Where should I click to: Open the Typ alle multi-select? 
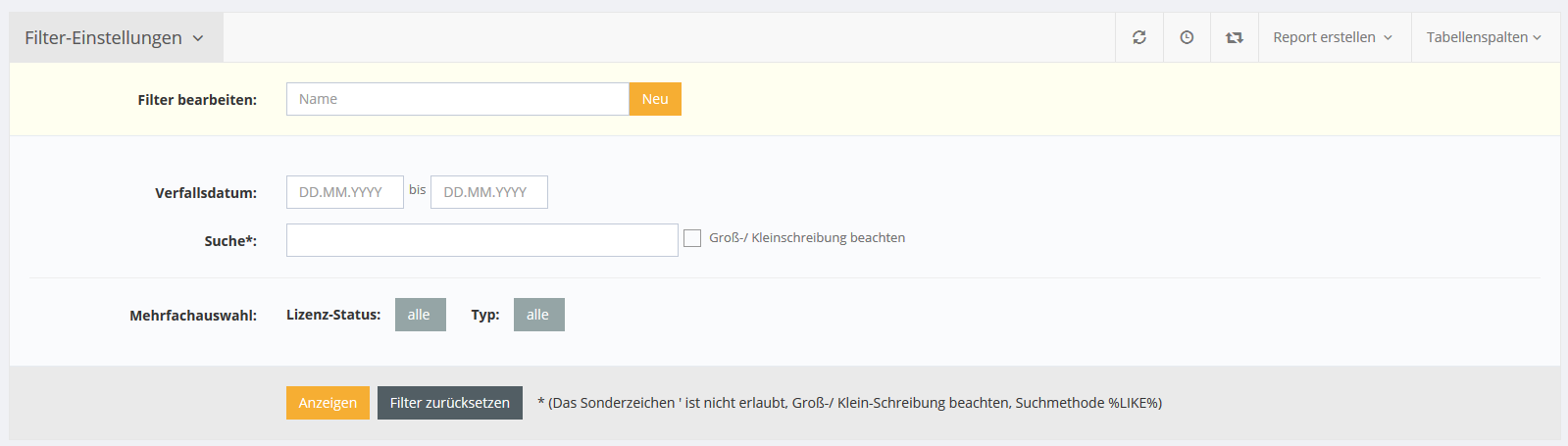point(538,315)
